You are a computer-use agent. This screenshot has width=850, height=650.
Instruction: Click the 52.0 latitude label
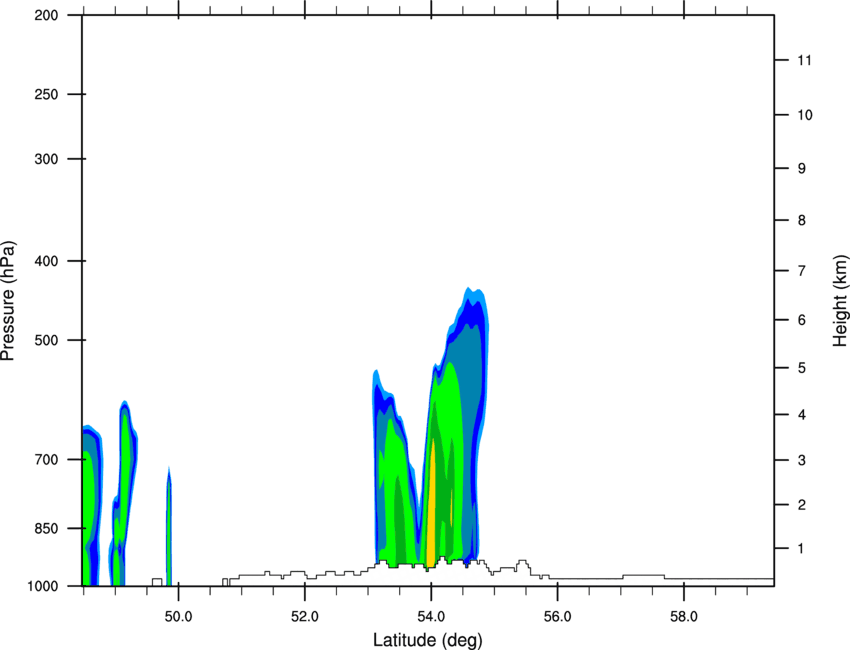(305, 617)
